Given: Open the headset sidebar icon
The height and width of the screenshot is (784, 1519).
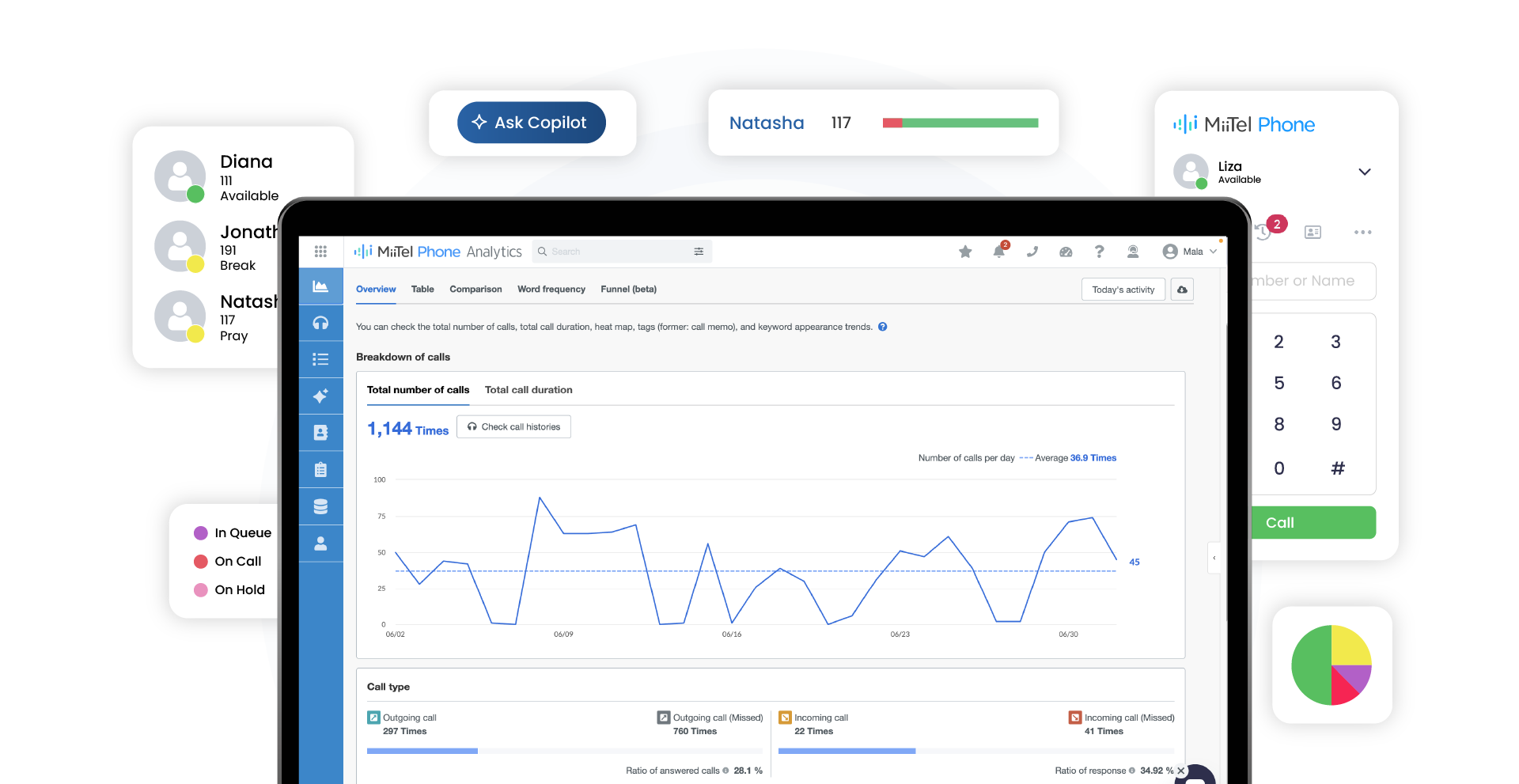Looking at the screenshot, I should click(320, 323).
